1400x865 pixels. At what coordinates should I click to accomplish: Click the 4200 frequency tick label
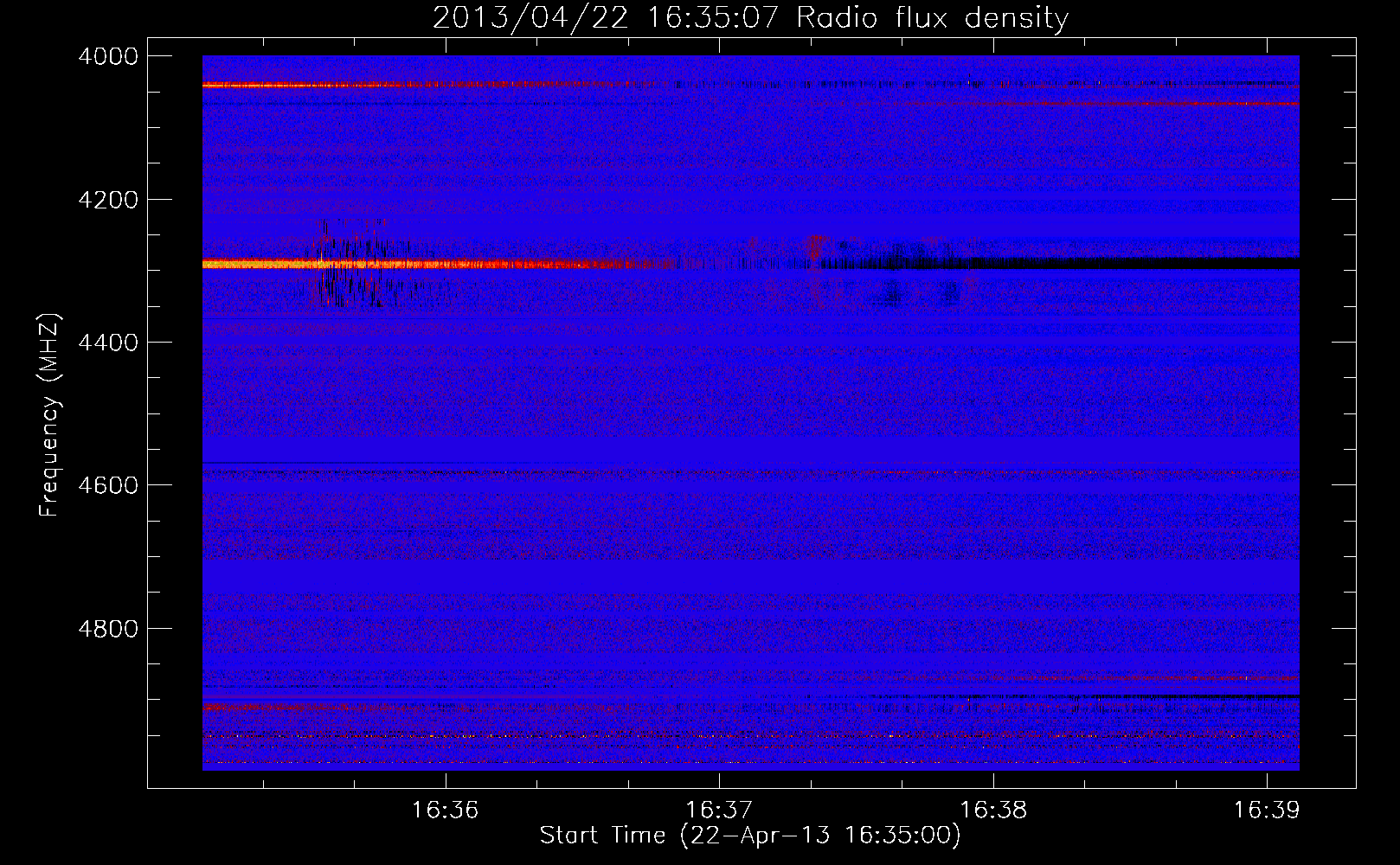coord(108,200)
